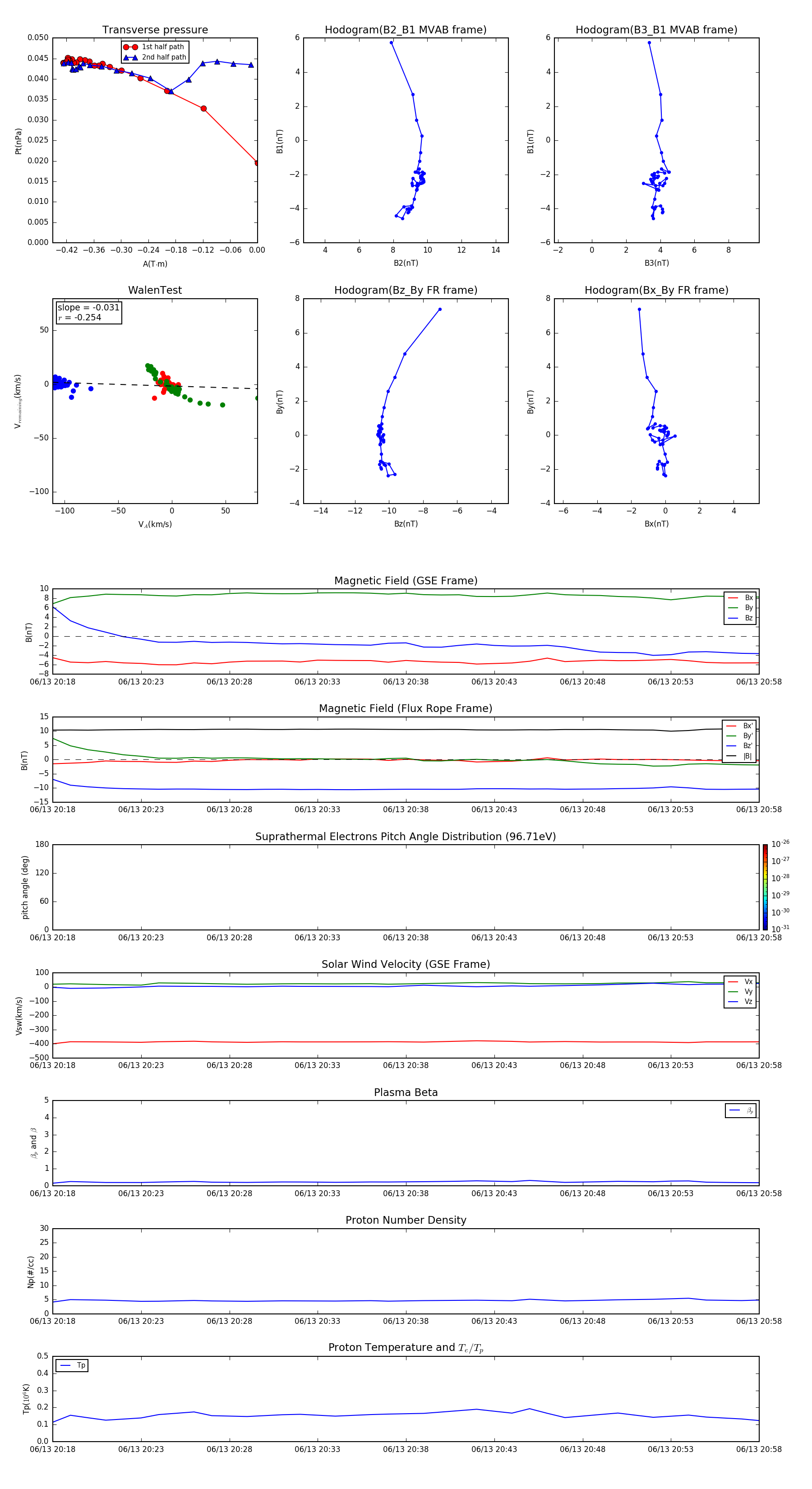
Task: Click the "βp and β" y-axis label
Action: click(x=33, y=1143)
